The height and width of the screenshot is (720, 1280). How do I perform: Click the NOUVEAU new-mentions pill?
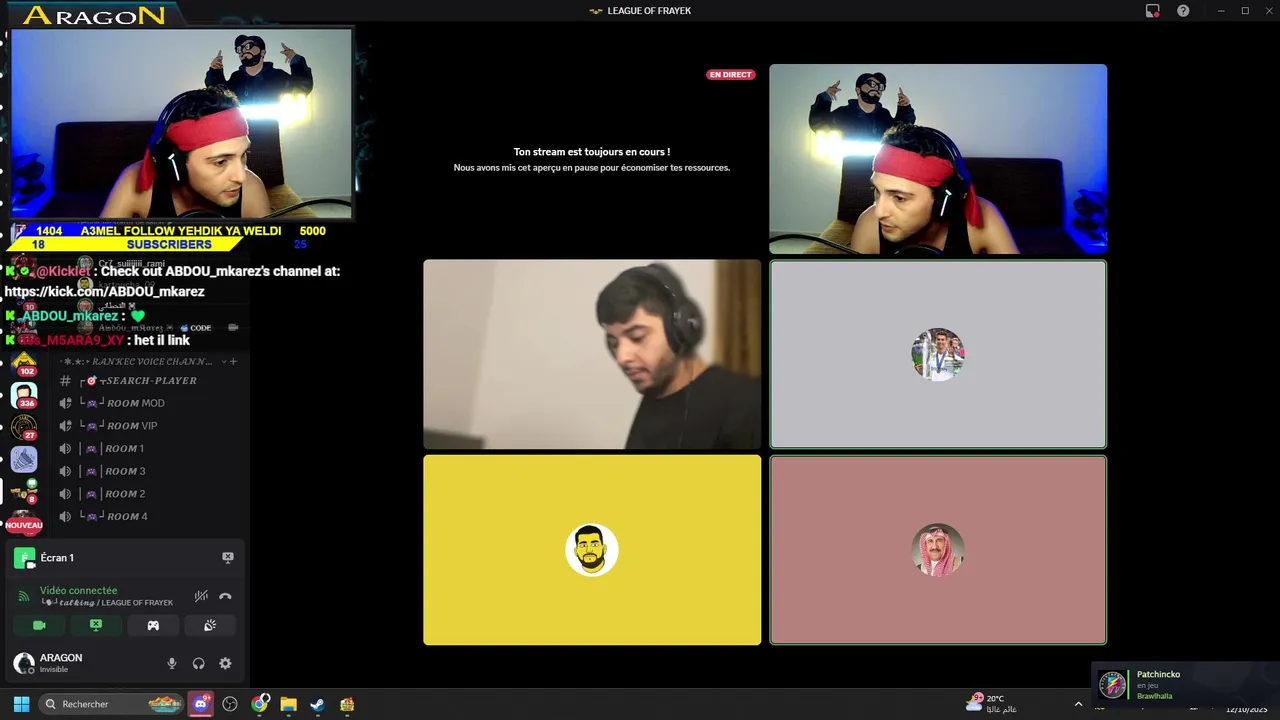[24, 525]
